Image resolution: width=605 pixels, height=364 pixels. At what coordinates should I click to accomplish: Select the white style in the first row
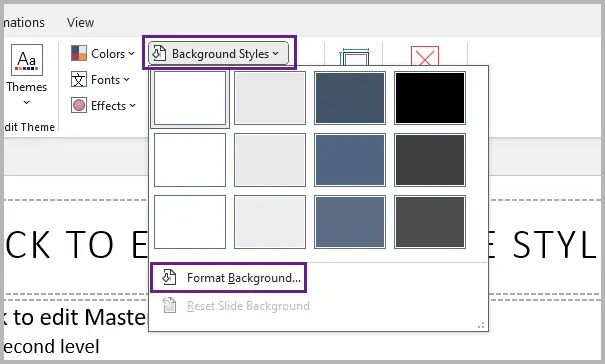(x=190, y=98)
